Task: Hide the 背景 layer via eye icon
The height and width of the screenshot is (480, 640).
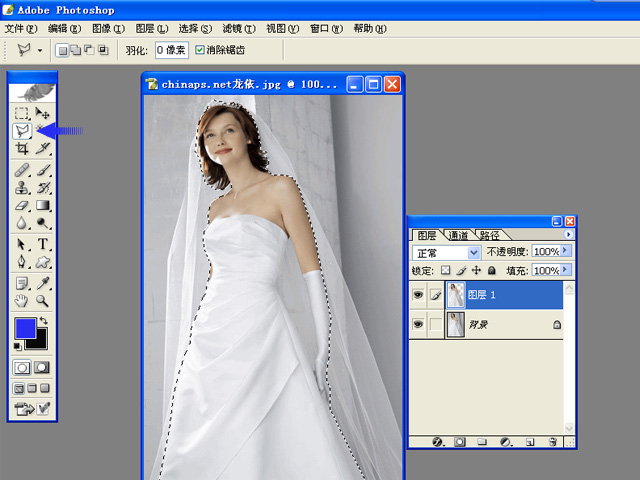Action: [418, 324]
